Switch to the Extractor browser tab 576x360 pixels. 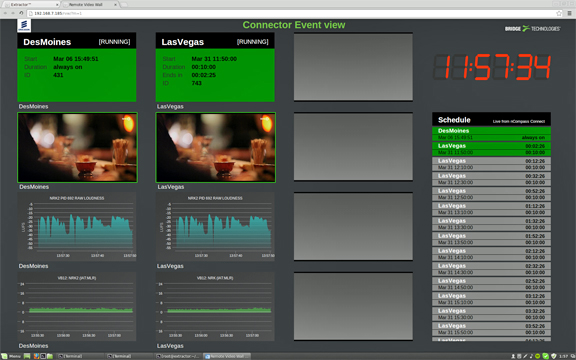[31, 4]
